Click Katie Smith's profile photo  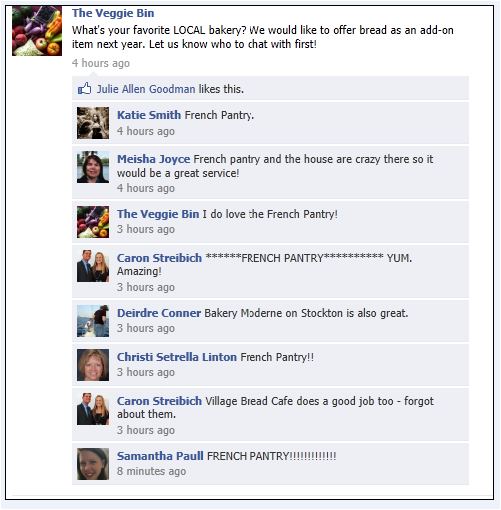(93, 123)
